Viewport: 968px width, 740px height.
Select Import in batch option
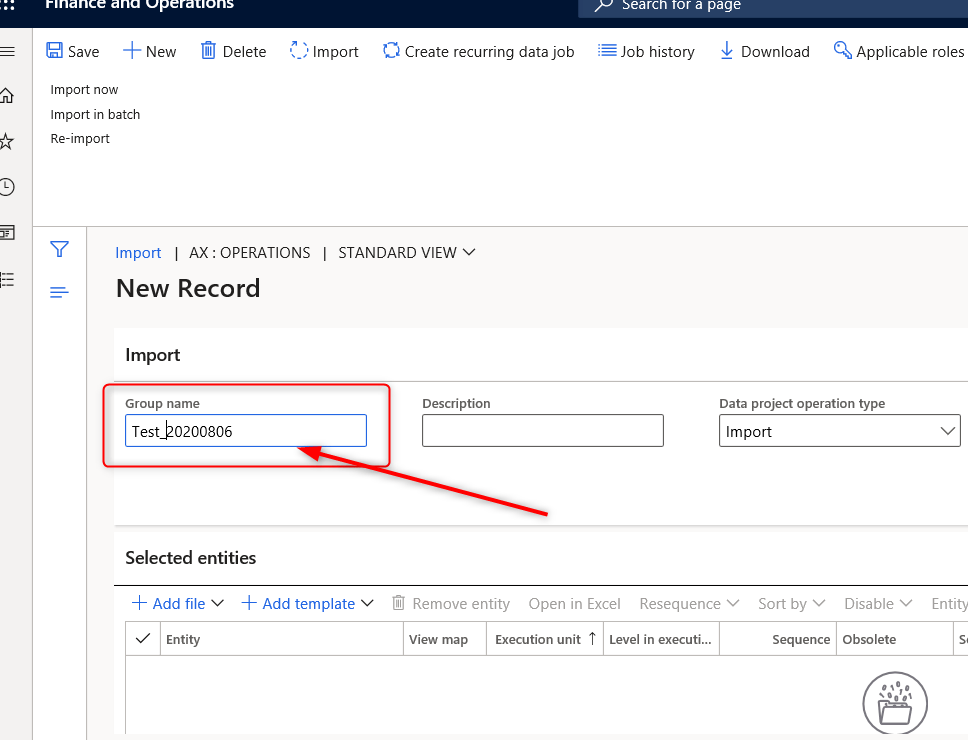(95, 114)
